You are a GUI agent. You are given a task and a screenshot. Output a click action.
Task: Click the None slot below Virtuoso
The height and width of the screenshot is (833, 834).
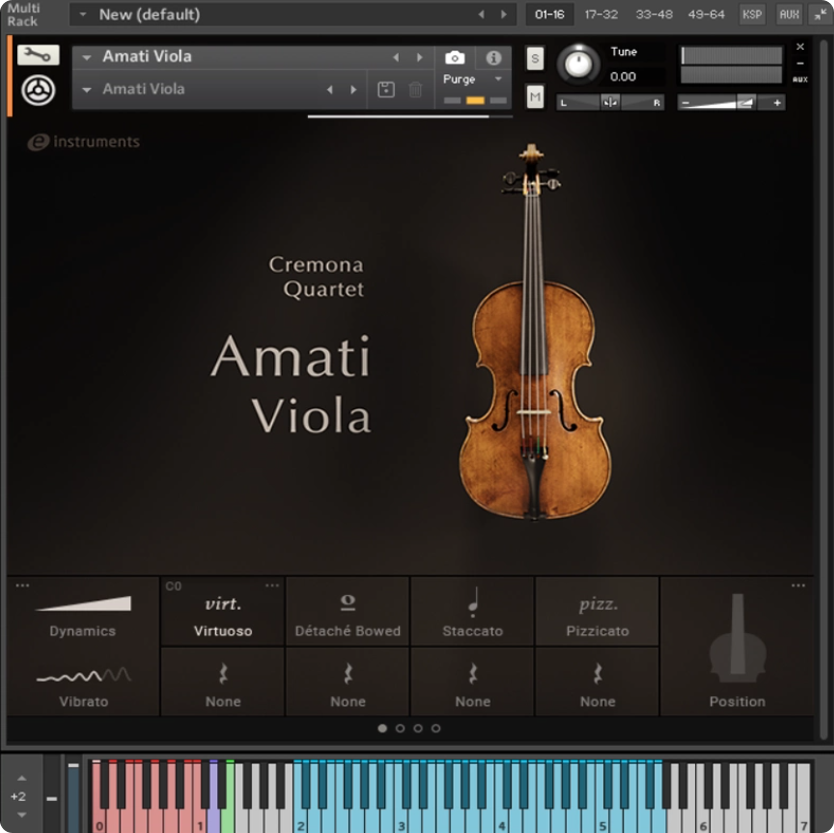pos(223,682)
